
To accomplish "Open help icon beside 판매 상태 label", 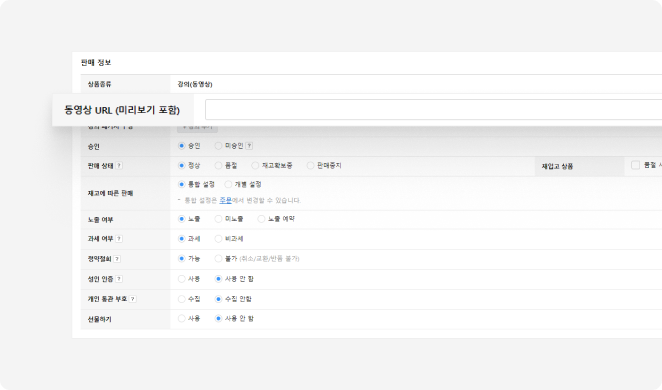I will coord(119,165).
